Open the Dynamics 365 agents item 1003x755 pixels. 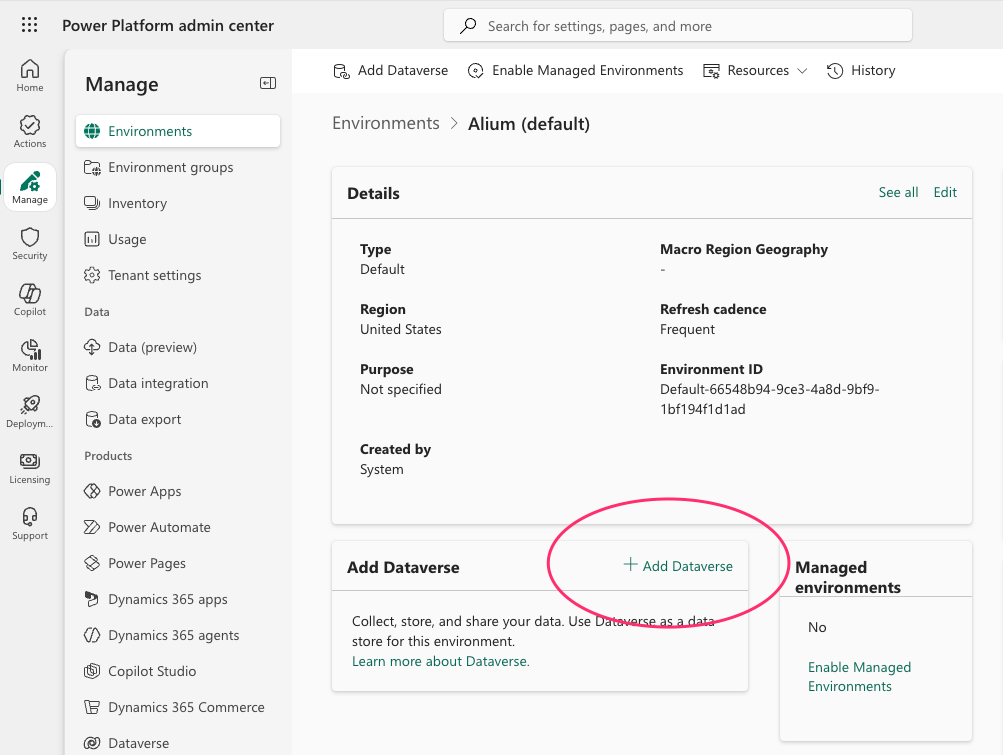178,635
